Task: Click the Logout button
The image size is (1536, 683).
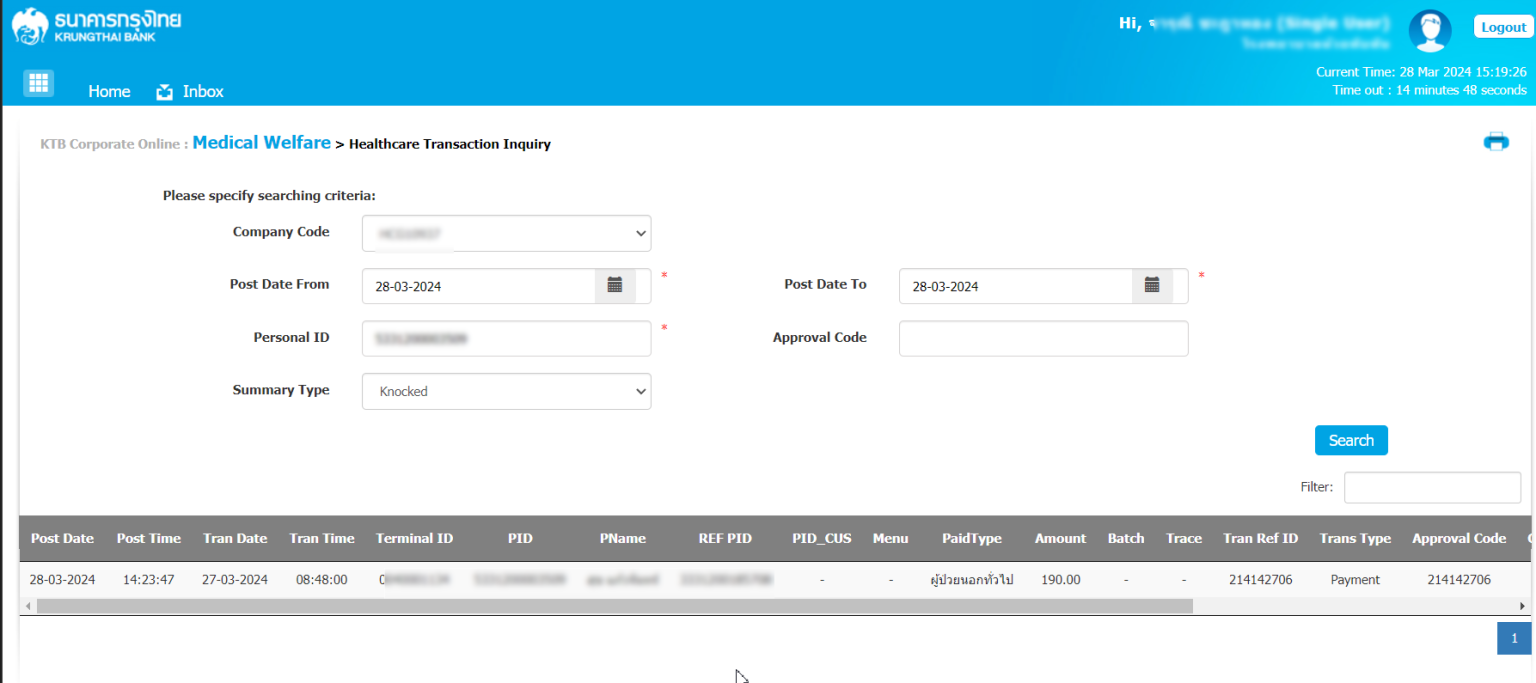Action: coord(1503,27)
